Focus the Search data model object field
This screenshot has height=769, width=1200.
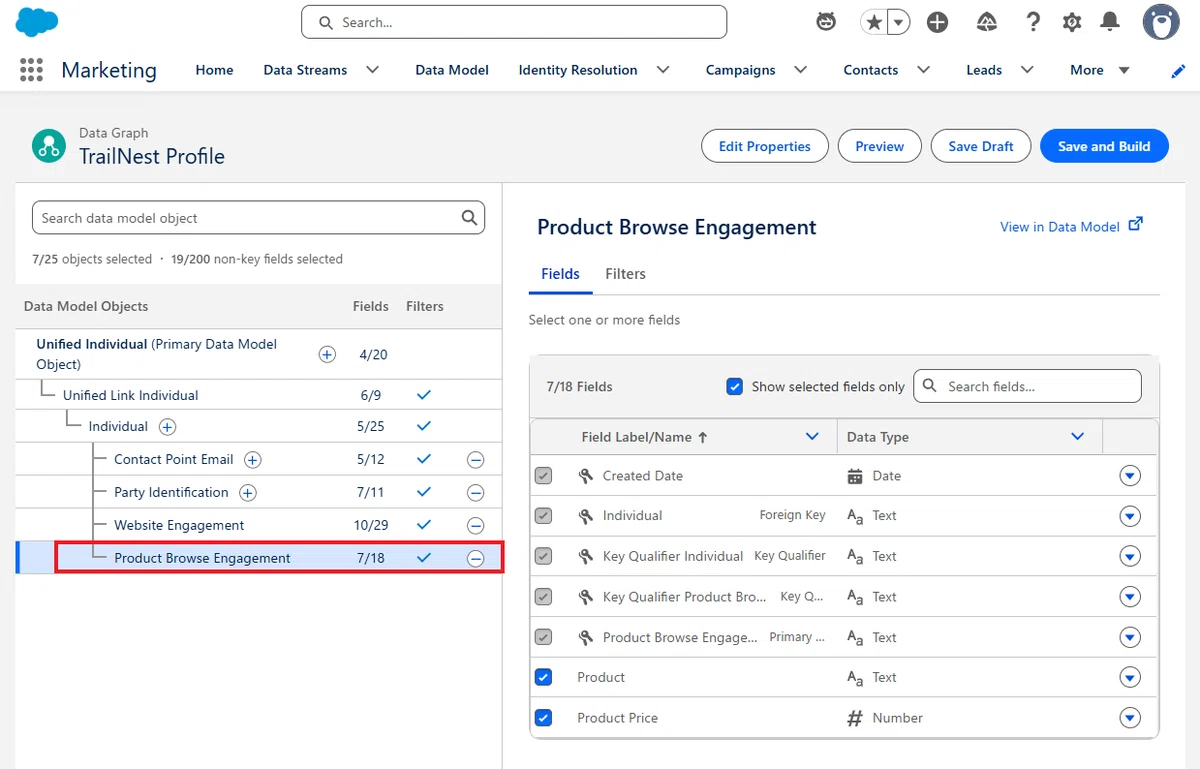pos(258,218)
